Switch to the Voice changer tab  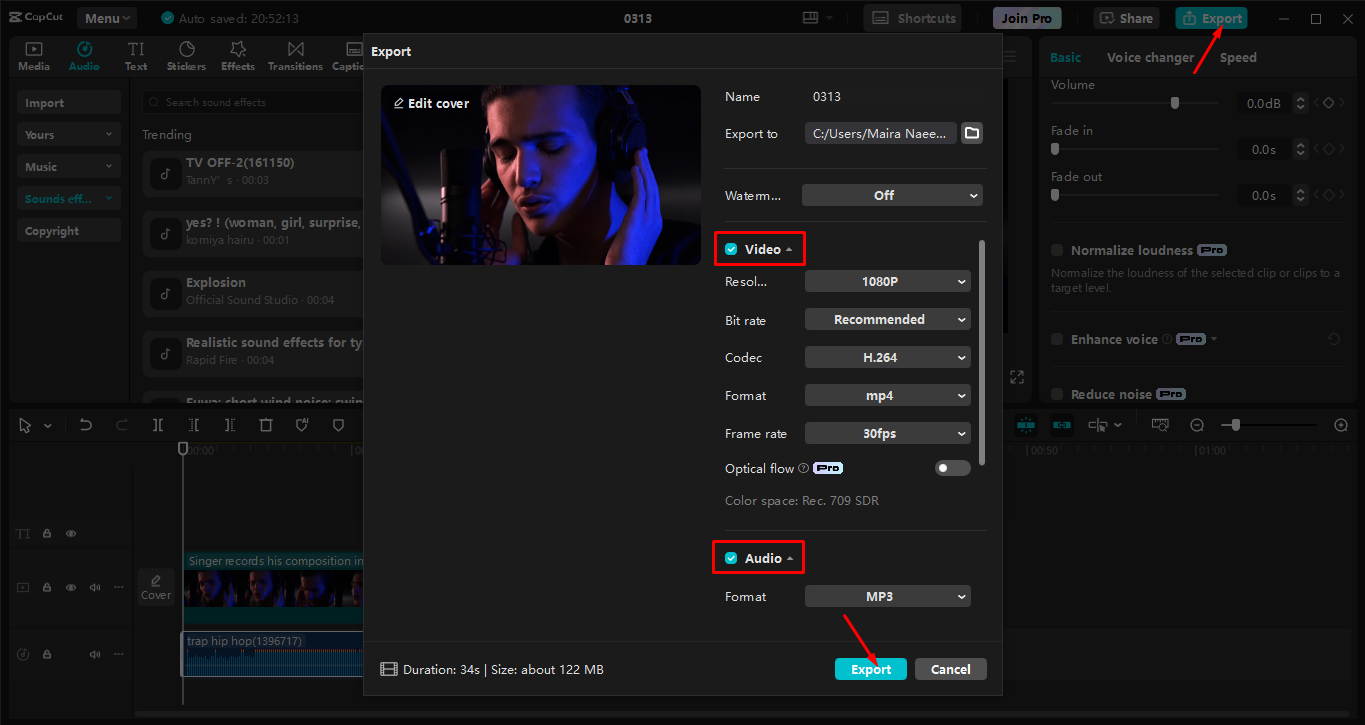point(1151,57)
